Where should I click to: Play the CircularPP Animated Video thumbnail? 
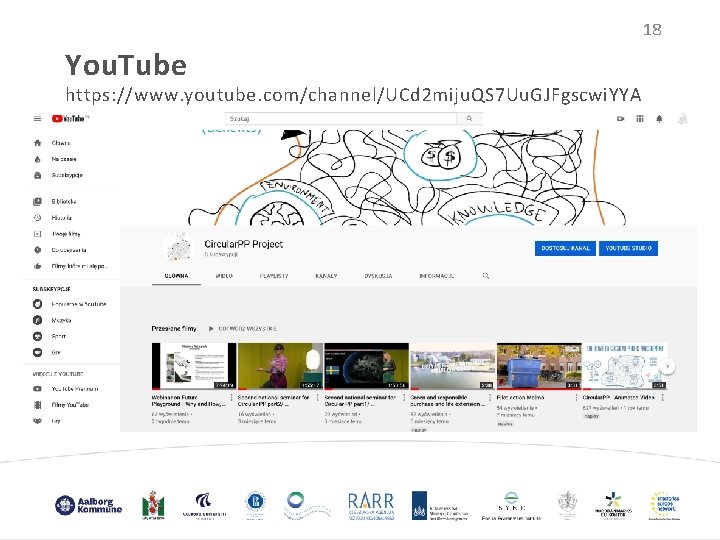click(624, 366)
